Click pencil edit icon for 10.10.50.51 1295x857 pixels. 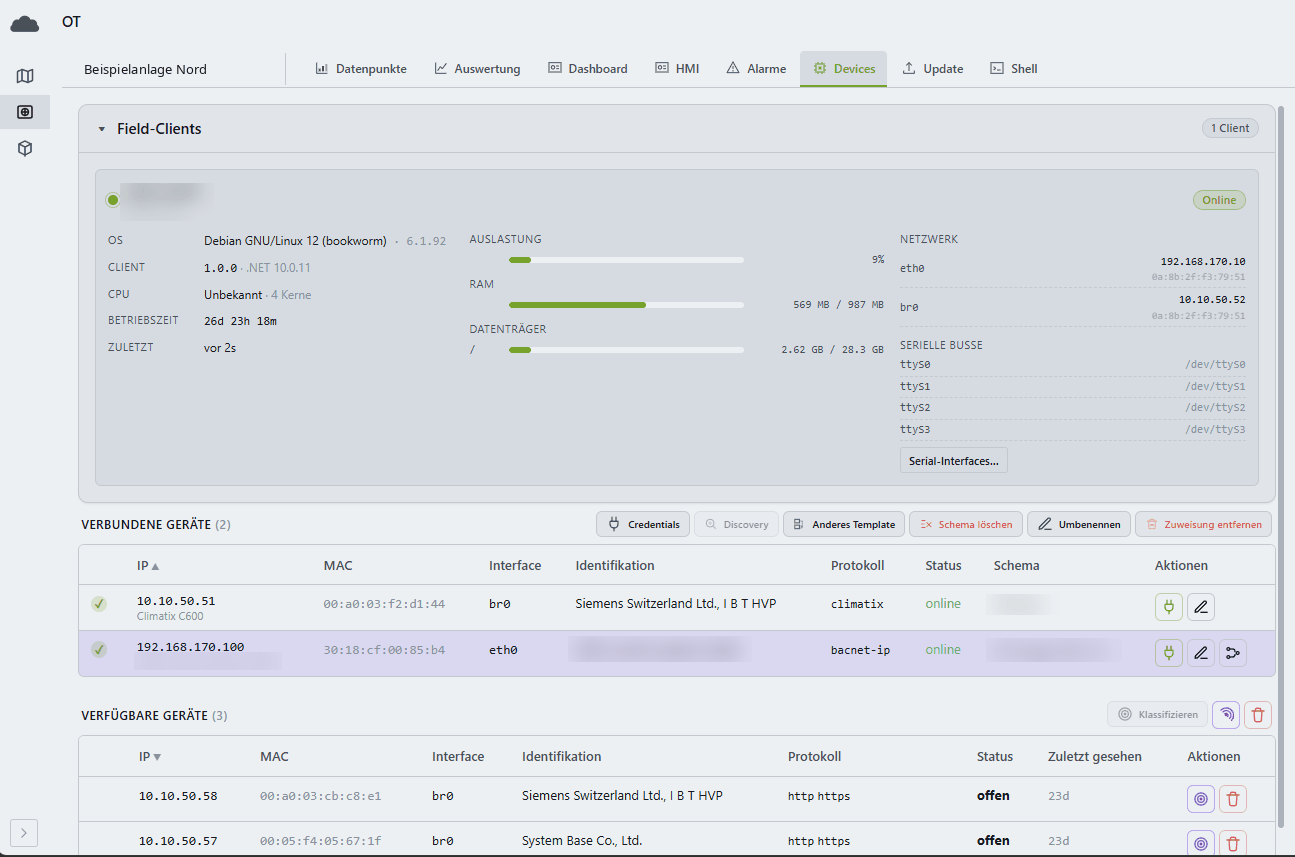click(1201, 607)
